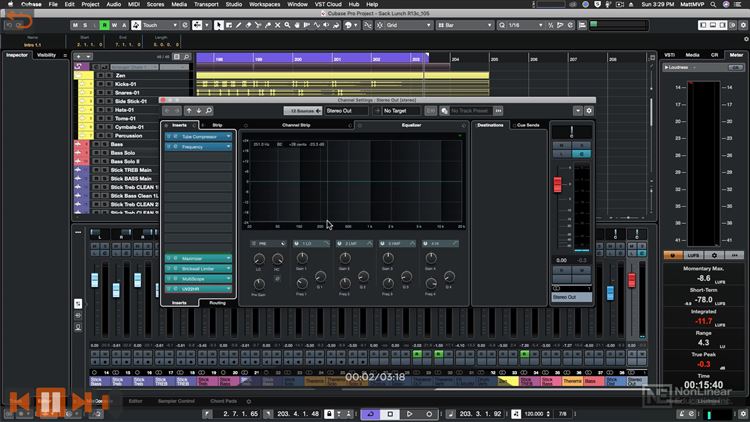Toggle EQ band 4 HI power button

(x=425, y=244)
